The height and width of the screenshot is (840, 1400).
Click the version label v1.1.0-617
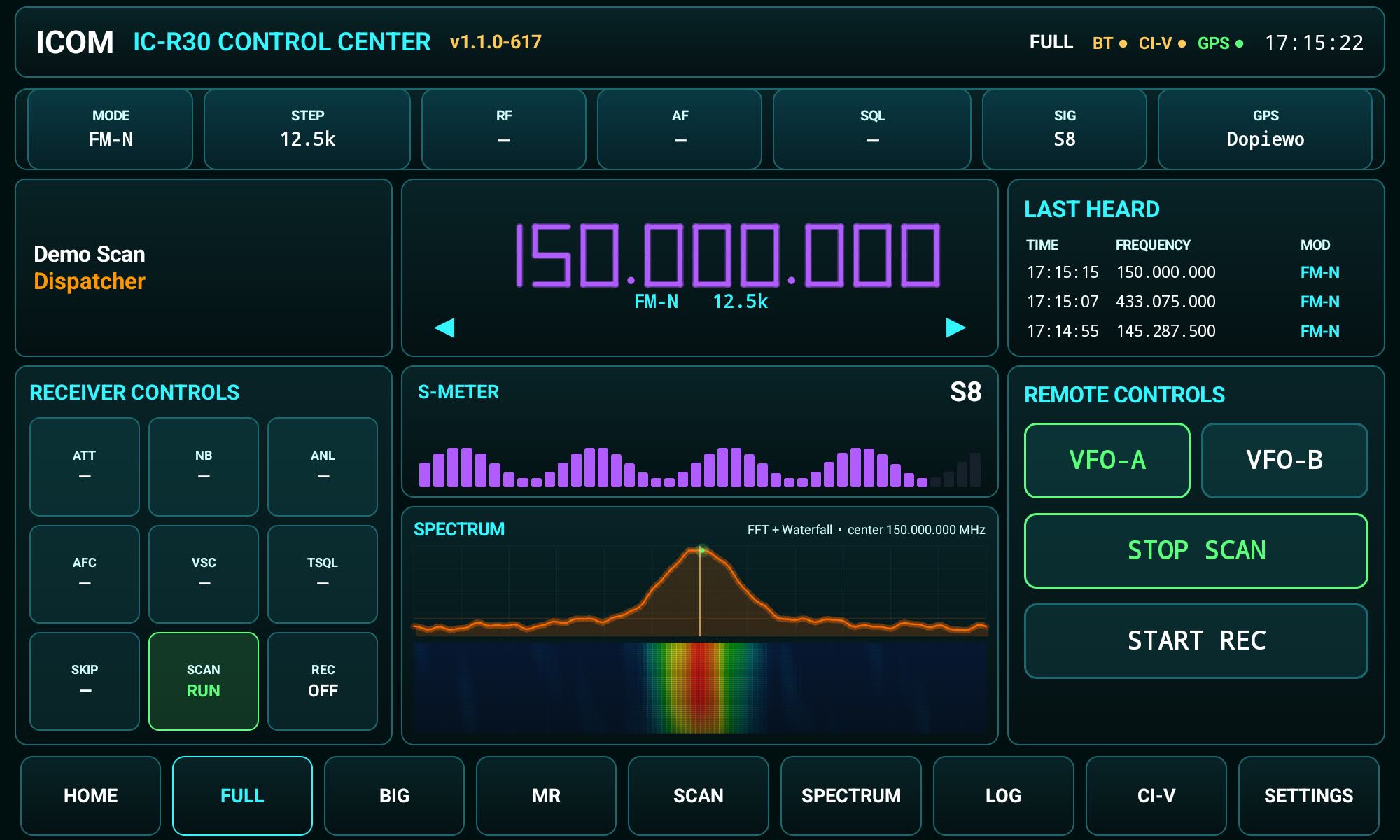(x=496, y=42)
